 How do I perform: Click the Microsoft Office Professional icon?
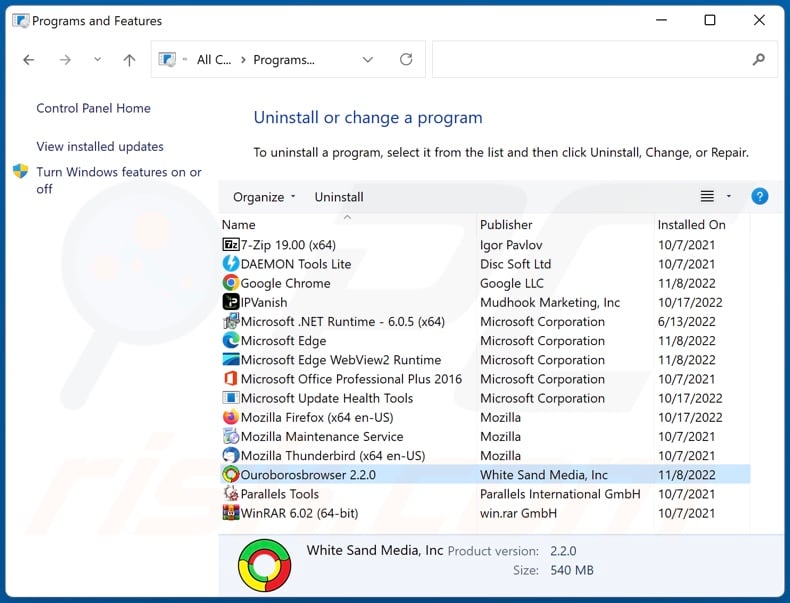click(231, 379)
